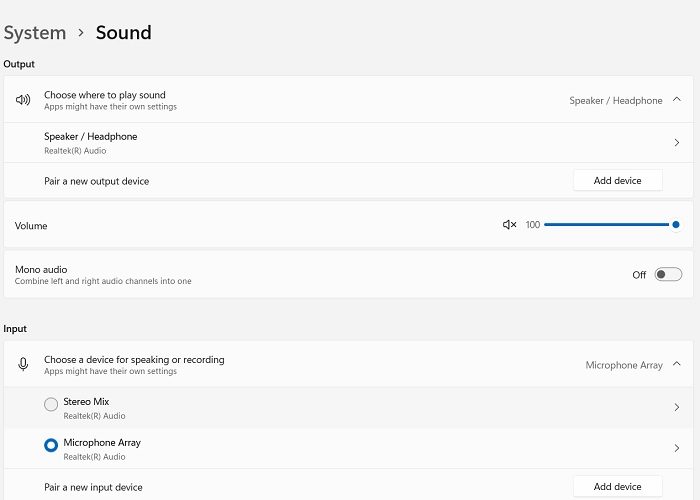The height and width of the screenshot is (500, 700).
Task: Expand 'Choose where to play sound' section
Action: [105, 95]
